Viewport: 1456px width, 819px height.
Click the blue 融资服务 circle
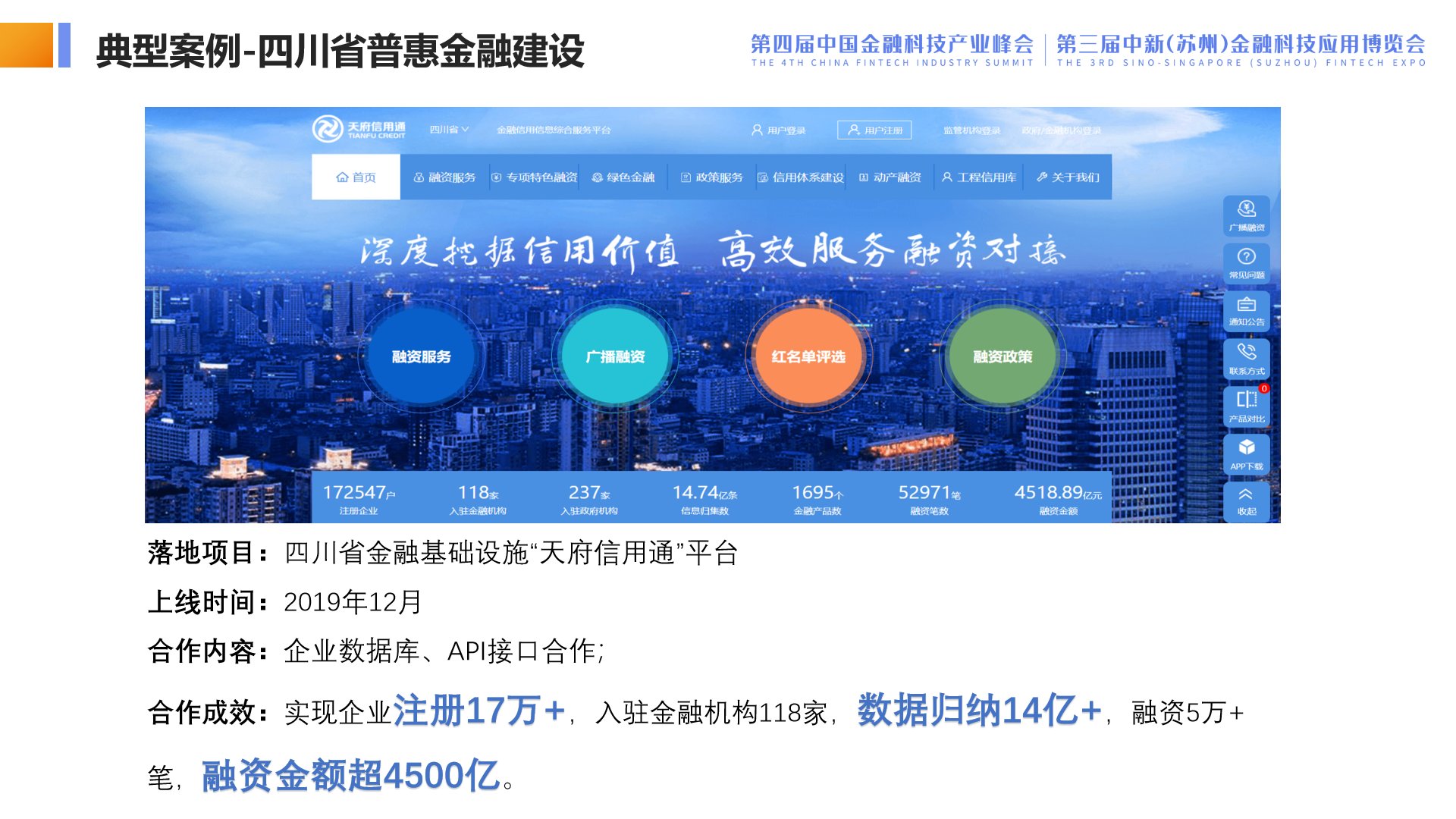[421, 356]
